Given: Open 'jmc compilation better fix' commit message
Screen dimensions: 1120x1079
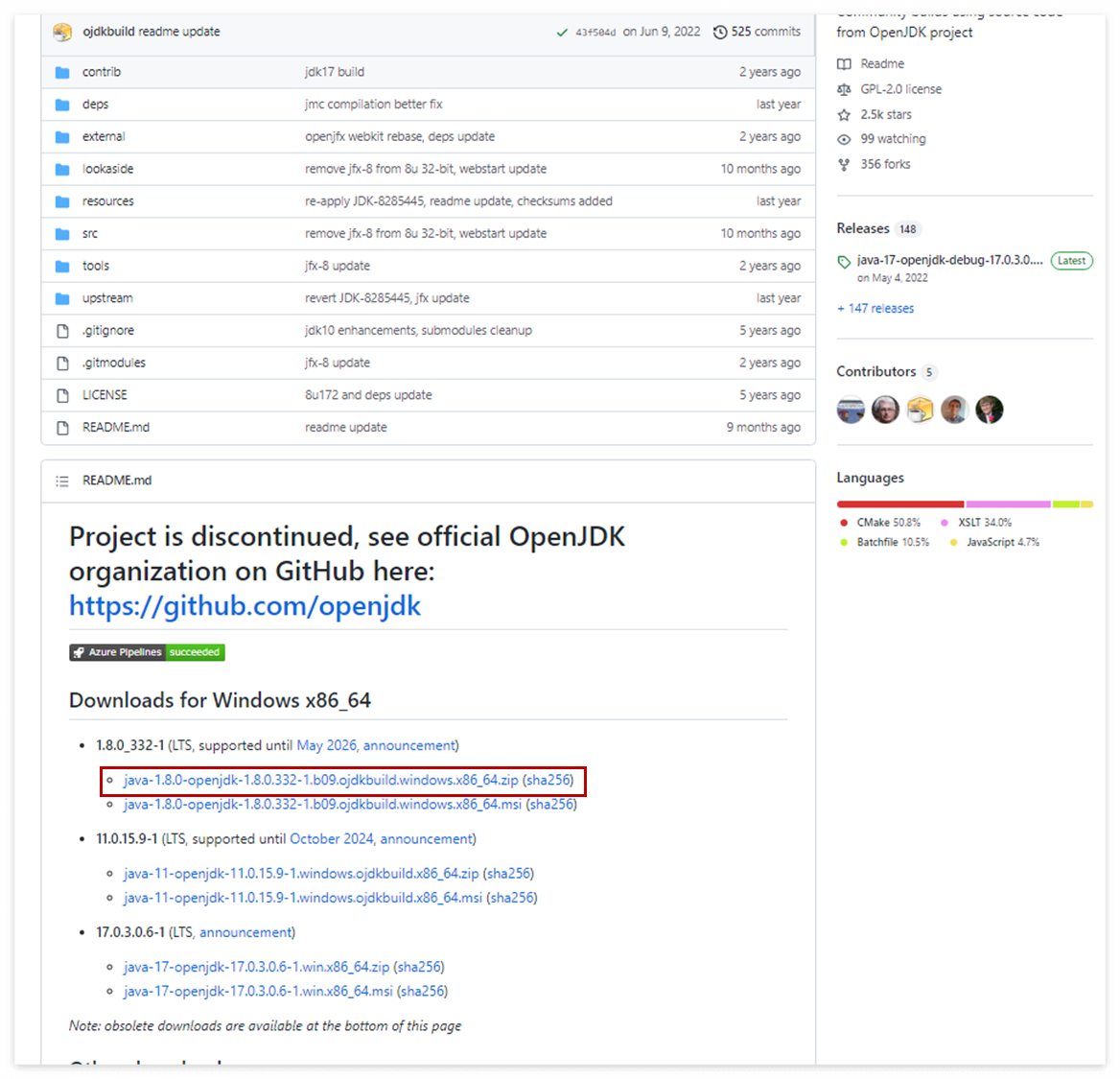Looking at the screenshot, I should 374,105.
